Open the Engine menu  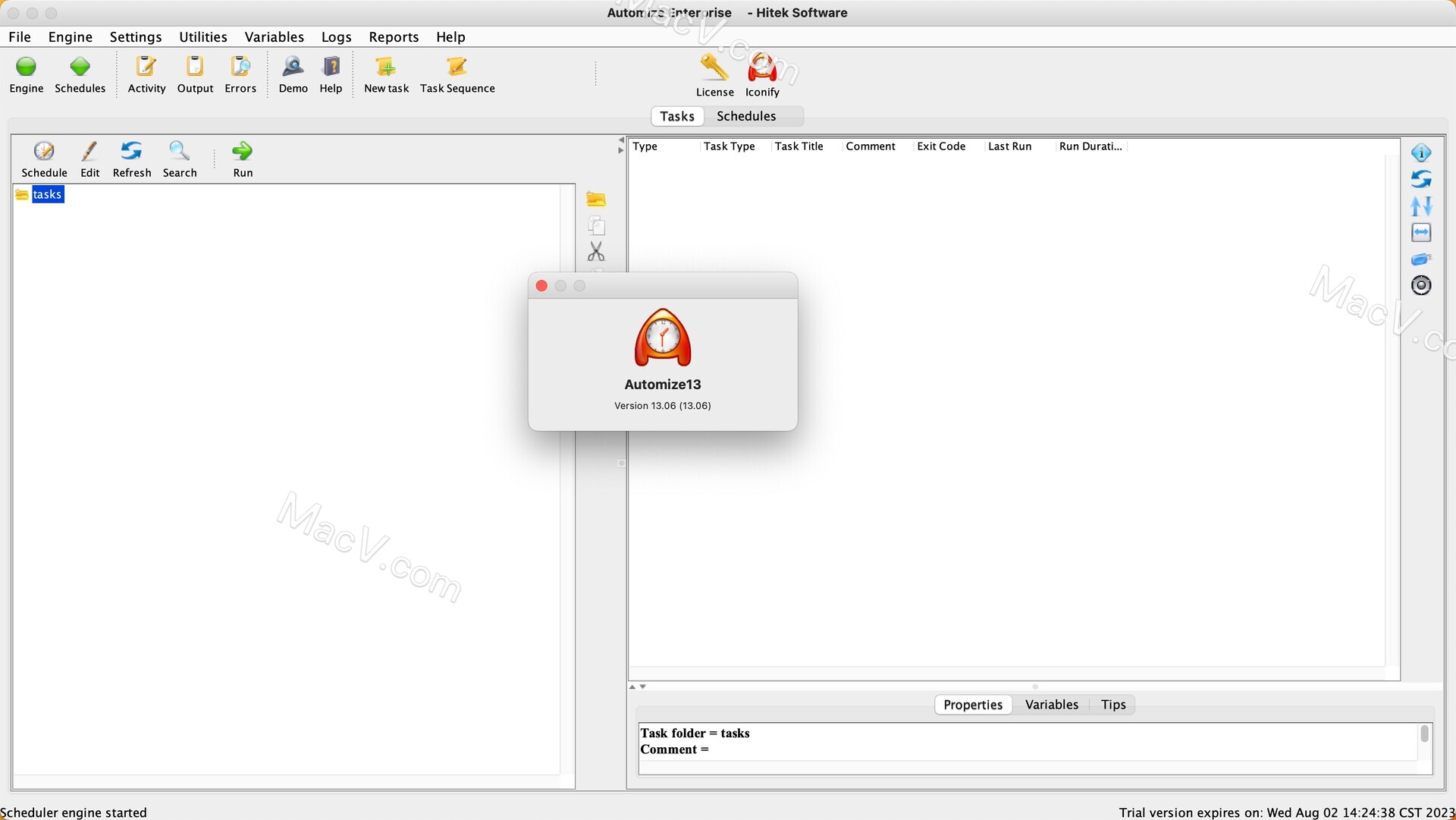click(71, 36)
